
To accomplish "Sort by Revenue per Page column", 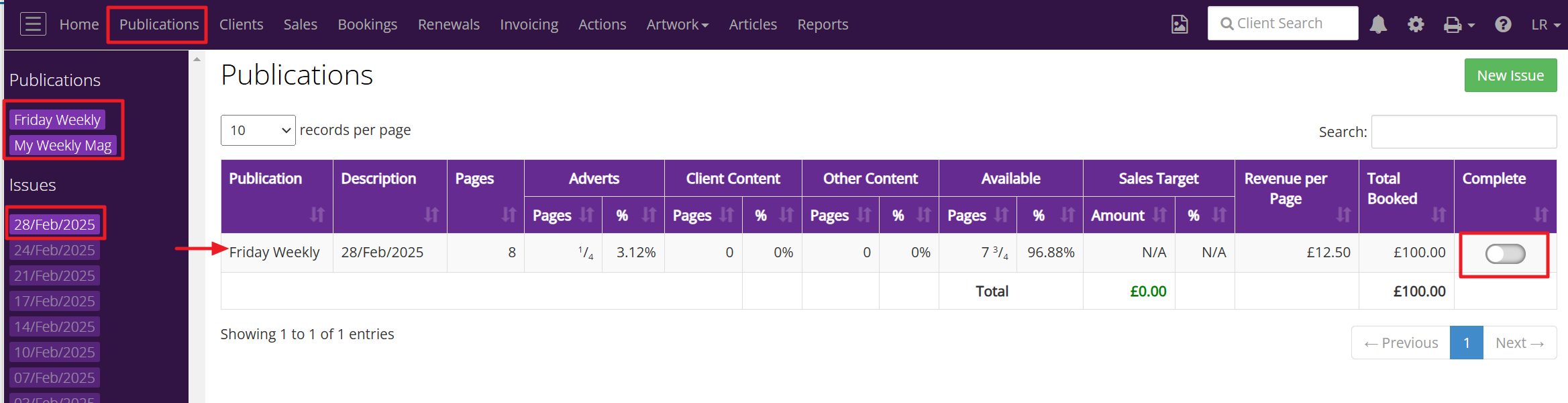I will pyautogui.click(x=1343, y=215).
